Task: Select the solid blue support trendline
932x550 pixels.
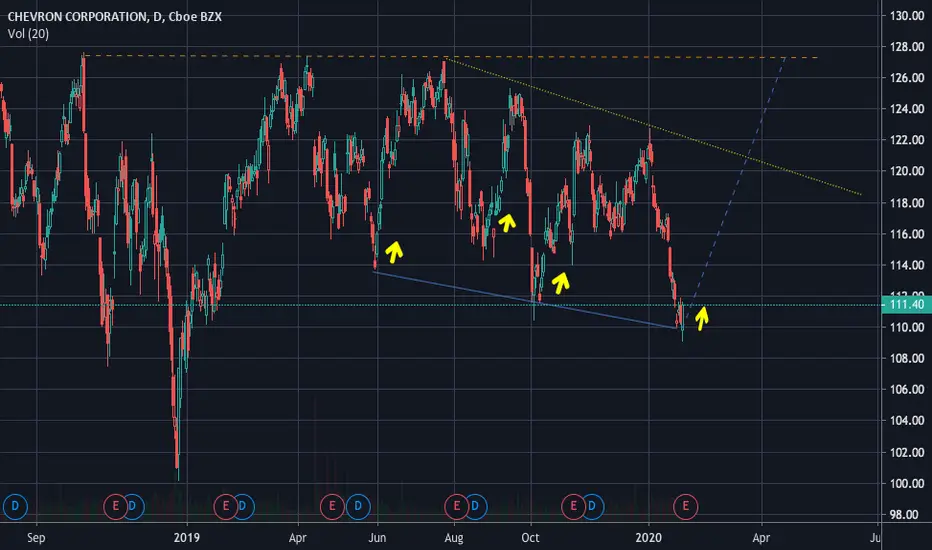Action: click(525, 300)
